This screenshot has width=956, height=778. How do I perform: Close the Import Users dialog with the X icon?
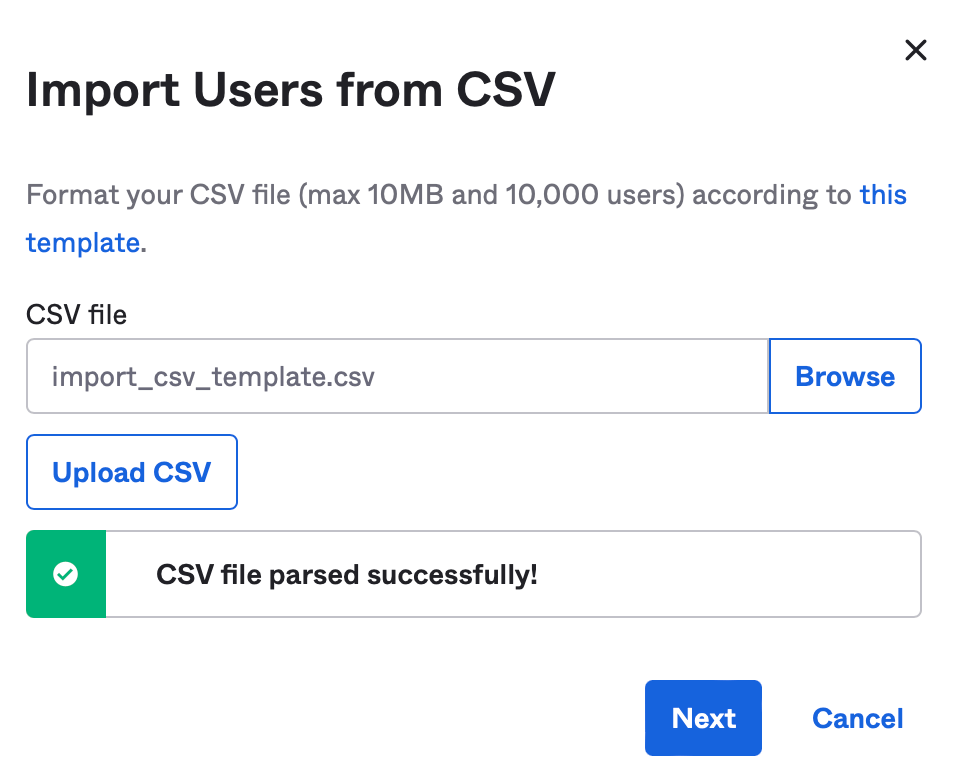tap(915, 51)
